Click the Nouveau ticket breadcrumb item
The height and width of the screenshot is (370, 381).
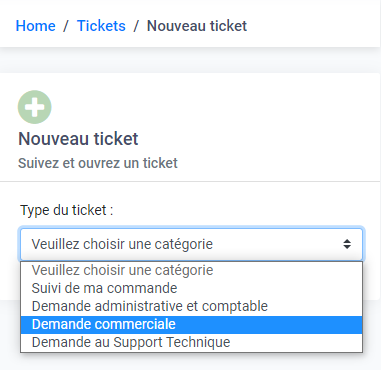coord(197,26)
